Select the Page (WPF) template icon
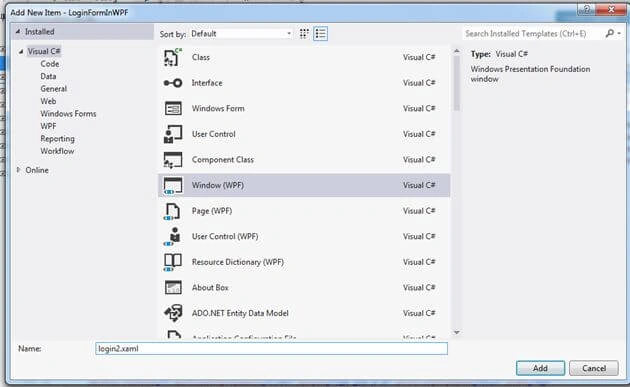This screenshot has height=387, width=630. click(x=173, y=211)
